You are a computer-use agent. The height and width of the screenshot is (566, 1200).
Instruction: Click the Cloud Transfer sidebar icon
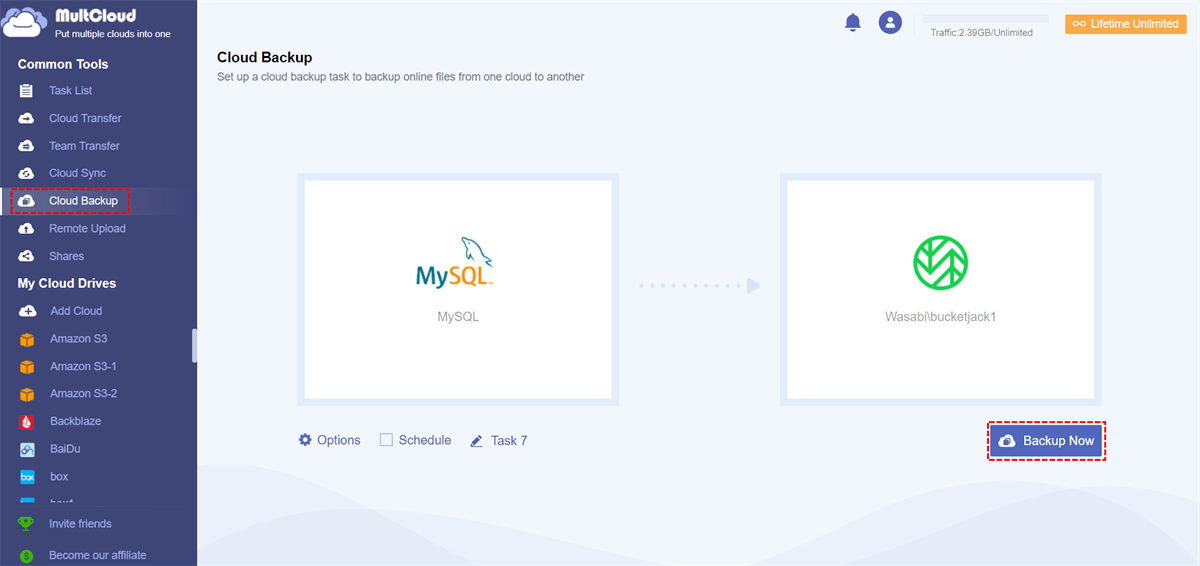[x=27, y=118]
